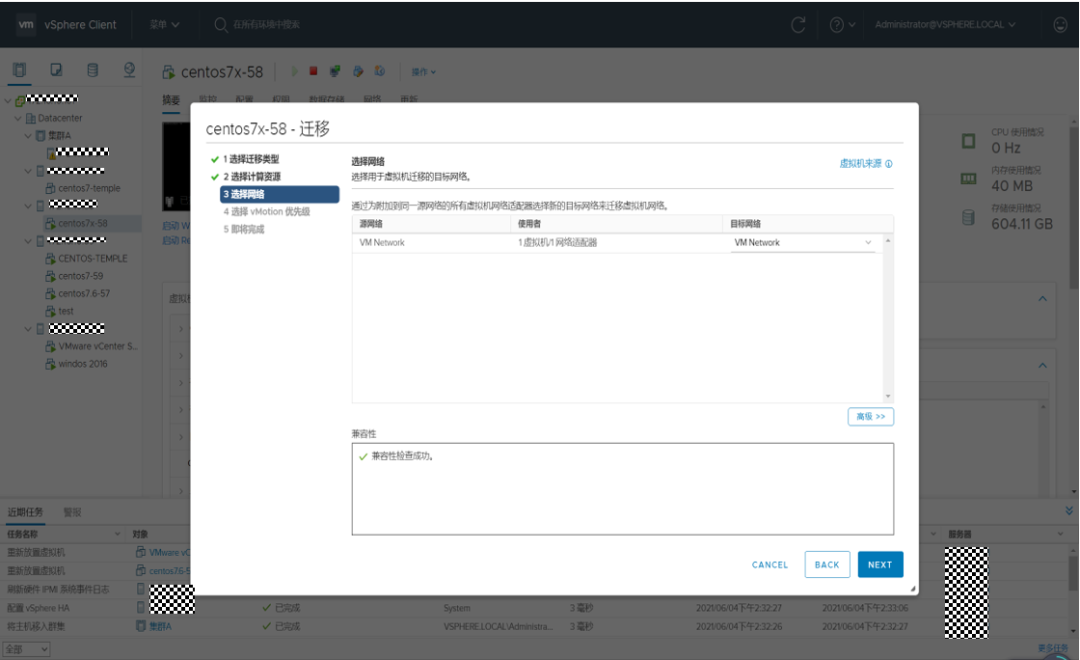Open the 任务名称 column filter dropdown
Image resolution: width=1080 pixels, height=660 pixels.
[118, 534]
